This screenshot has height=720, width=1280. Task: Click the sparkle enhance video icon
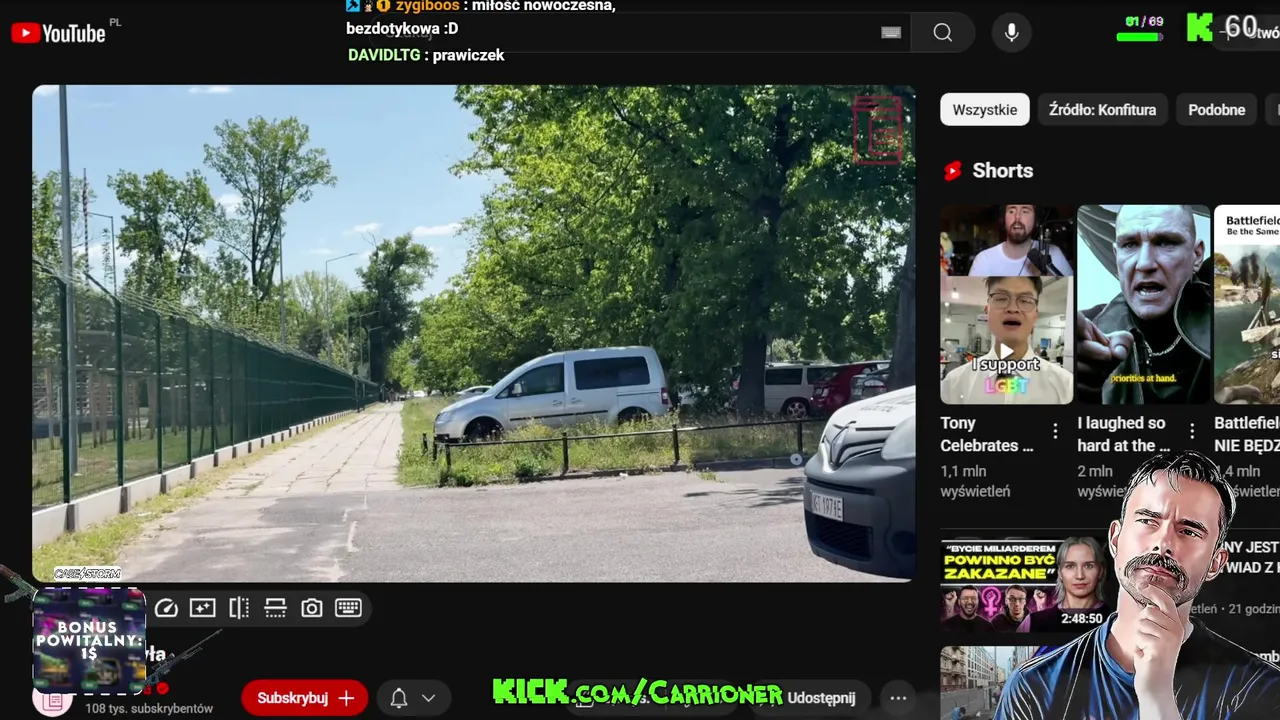[202, 608]
